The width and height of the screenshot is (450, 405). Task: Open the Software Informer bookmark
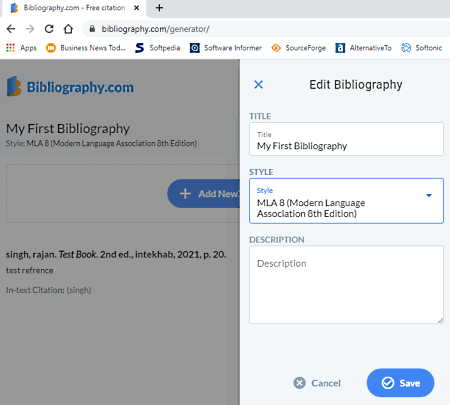(226, 48)
